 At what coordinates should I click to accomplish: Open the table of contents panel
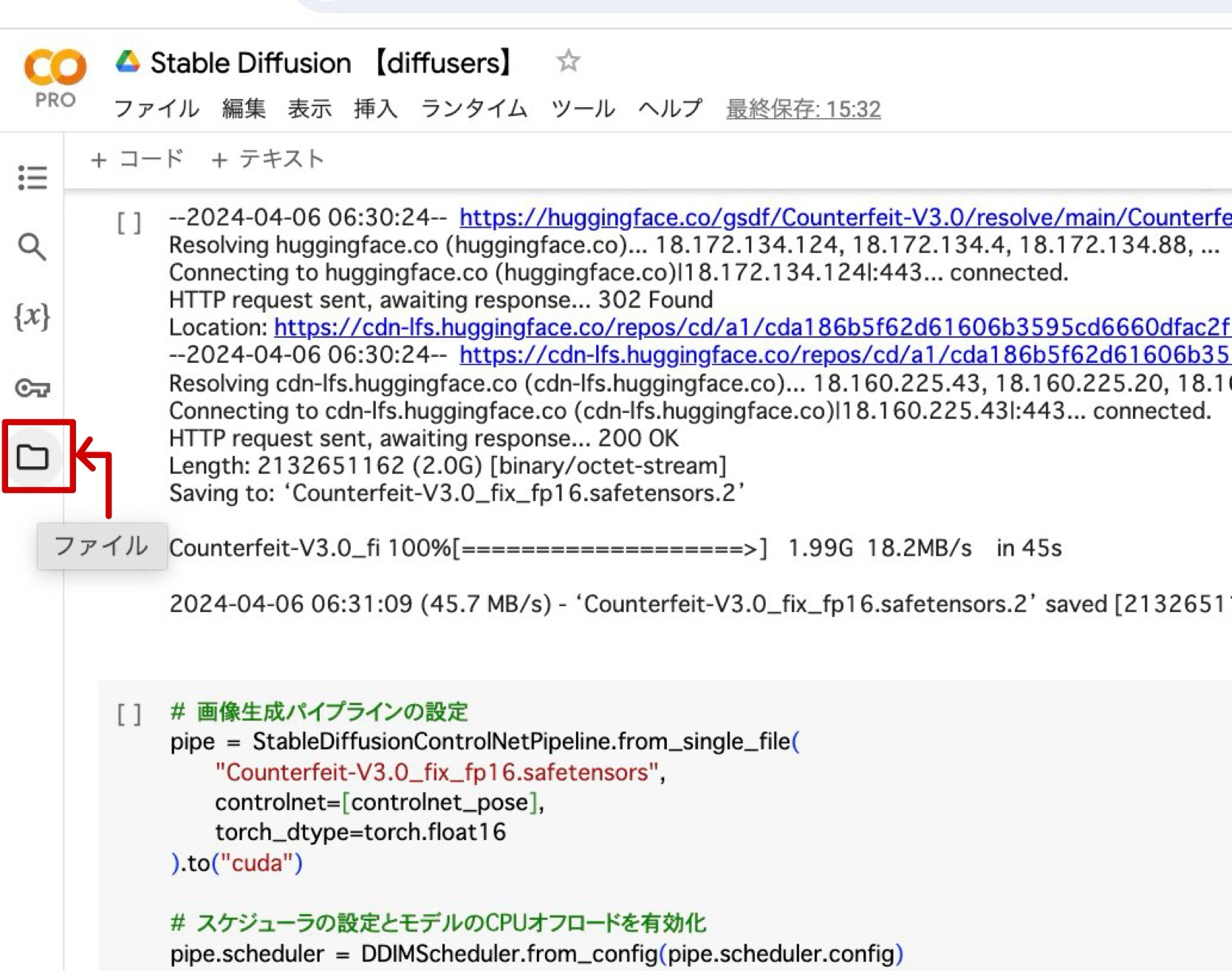click(32, 177)
